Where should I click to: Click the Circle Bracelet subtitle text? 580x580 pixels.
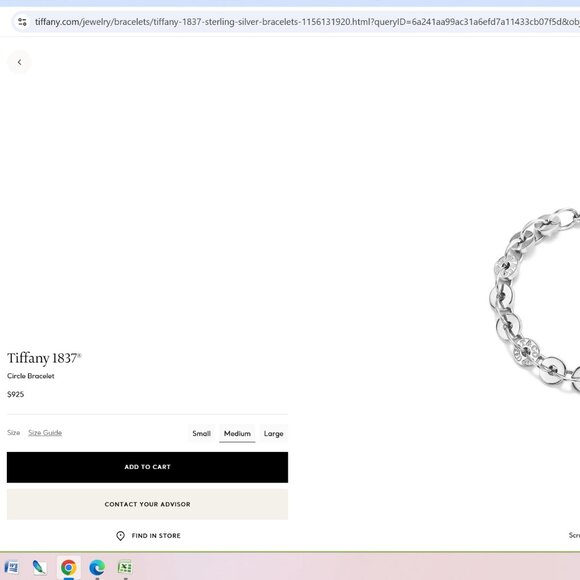coord(31,376)
